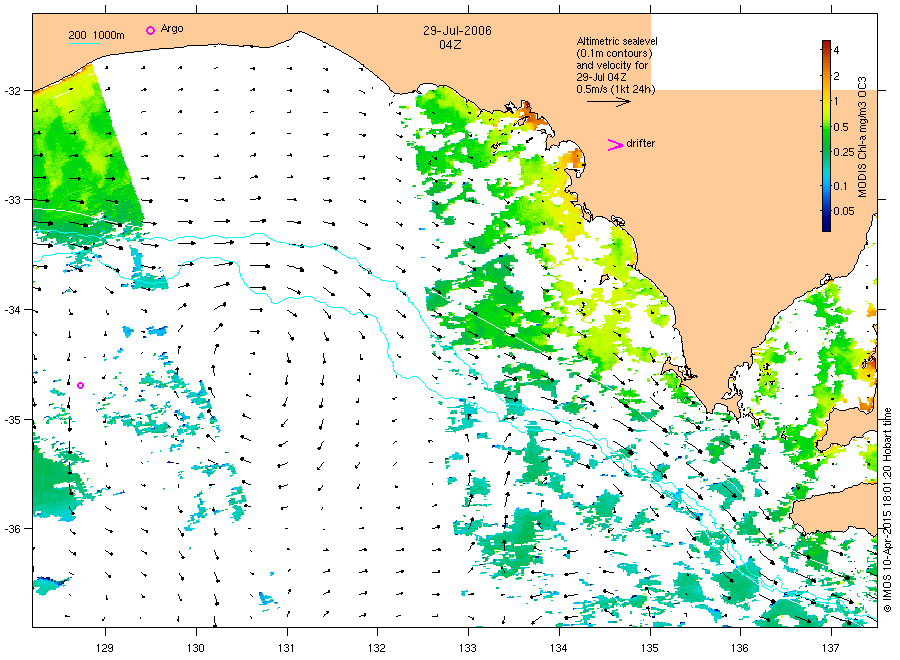The image size is (900, 660).
Task: Click colour bar value '4'
Action: tap(836, 51)
